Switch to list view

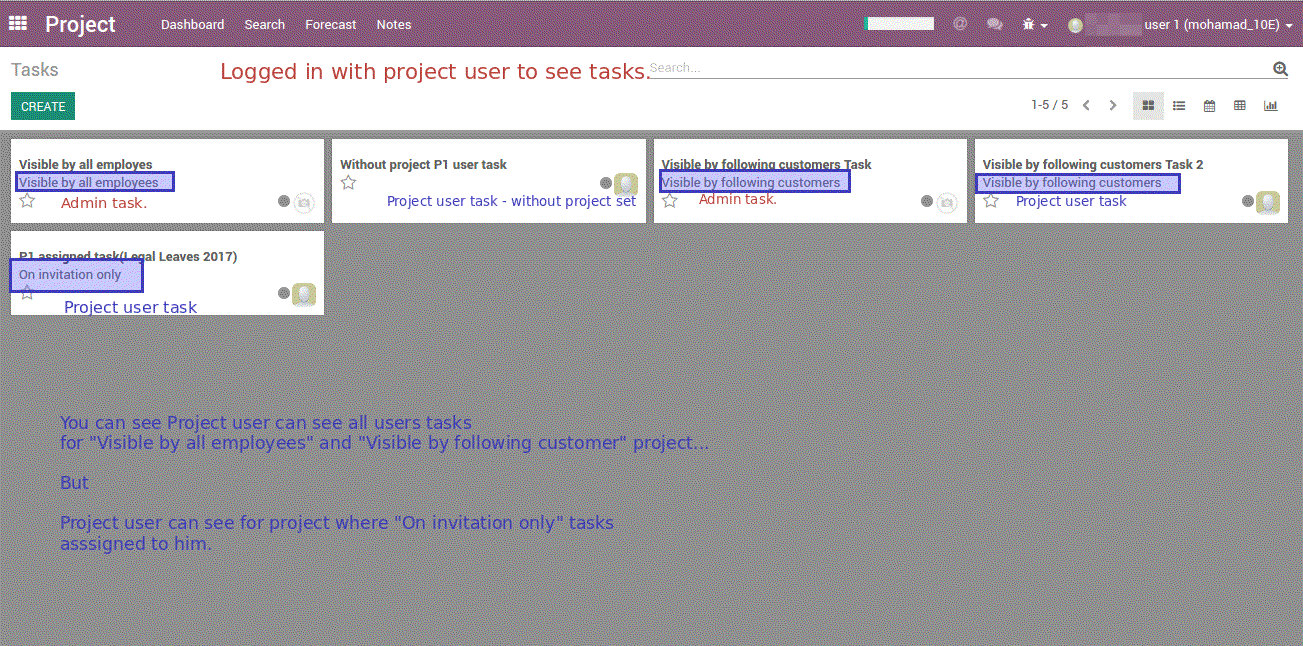(x=1179, y=106)
